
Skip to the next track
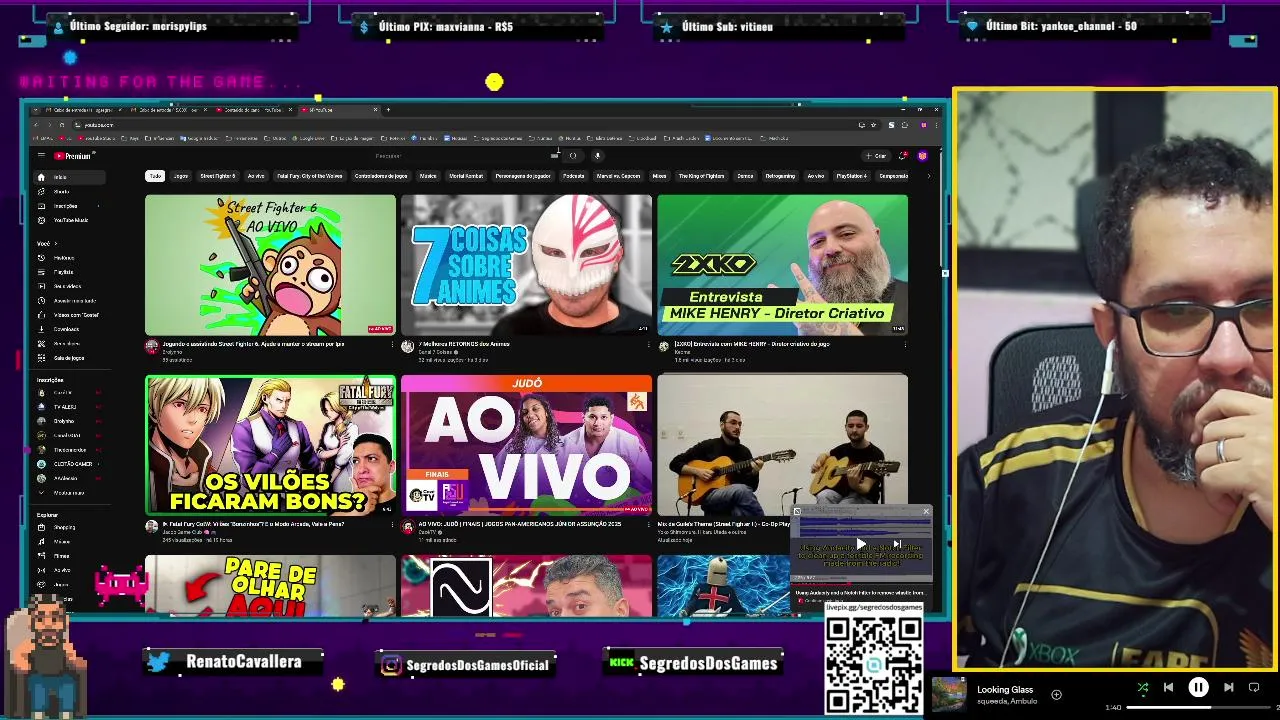[x=1228, y=687]
